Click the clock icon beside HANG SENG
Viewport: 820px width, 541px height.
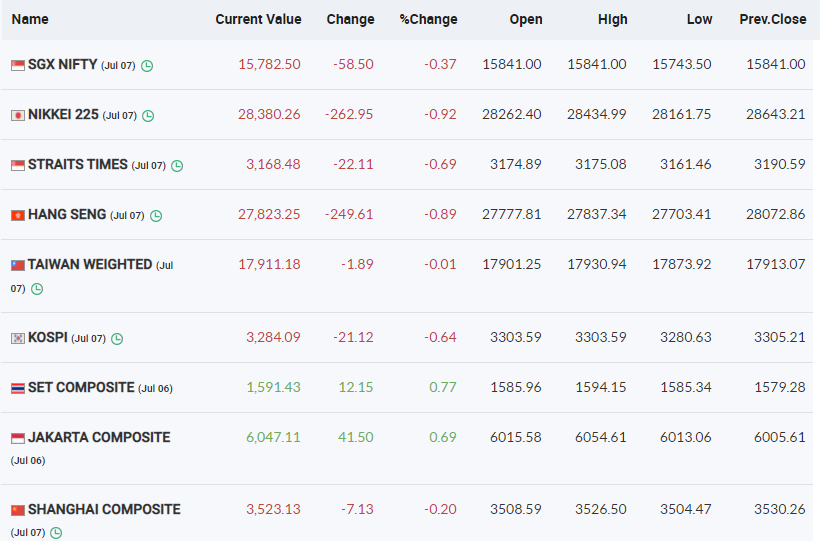click(x=156, y=216)
